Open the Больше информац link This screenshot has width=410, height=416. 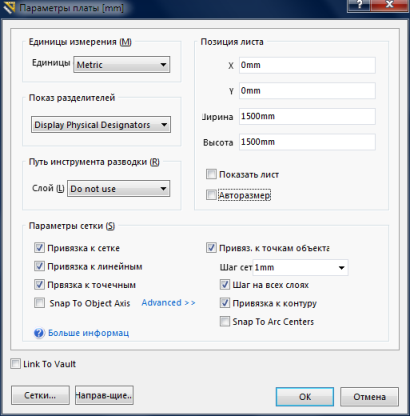88,333
